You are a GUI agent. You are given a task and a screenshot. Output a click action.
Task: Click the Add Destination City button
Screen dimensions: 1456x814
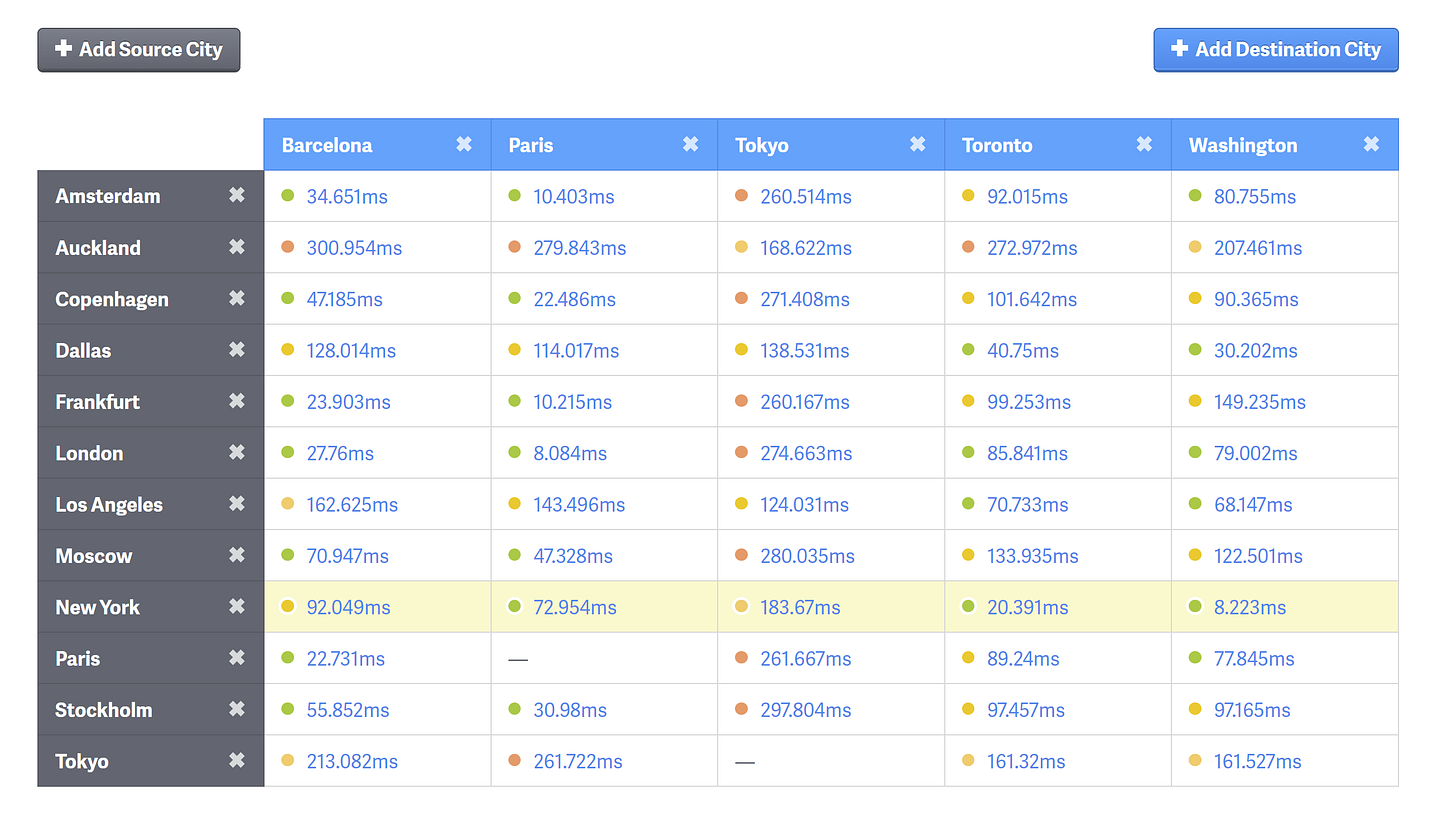1276,49
